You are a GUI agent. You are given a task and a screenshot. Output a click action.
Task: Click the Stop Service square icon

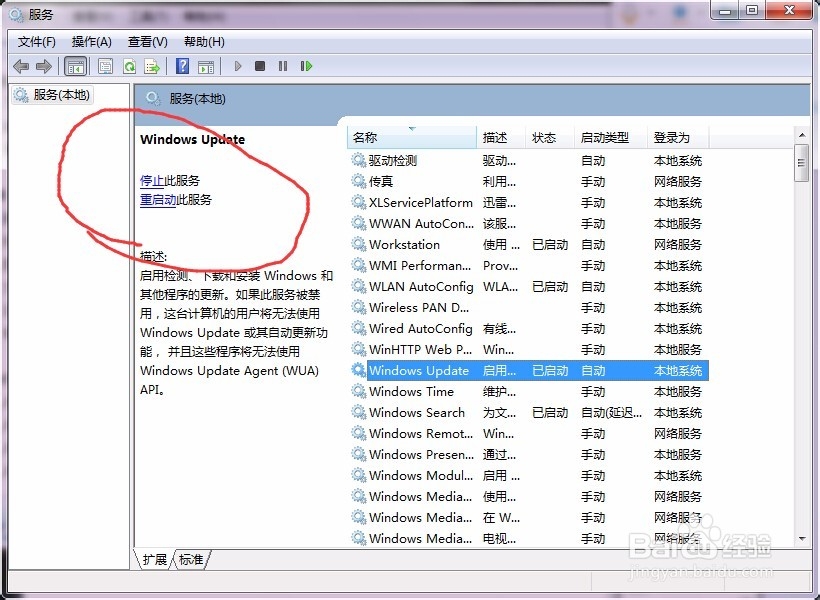click(x=260, y=66)
